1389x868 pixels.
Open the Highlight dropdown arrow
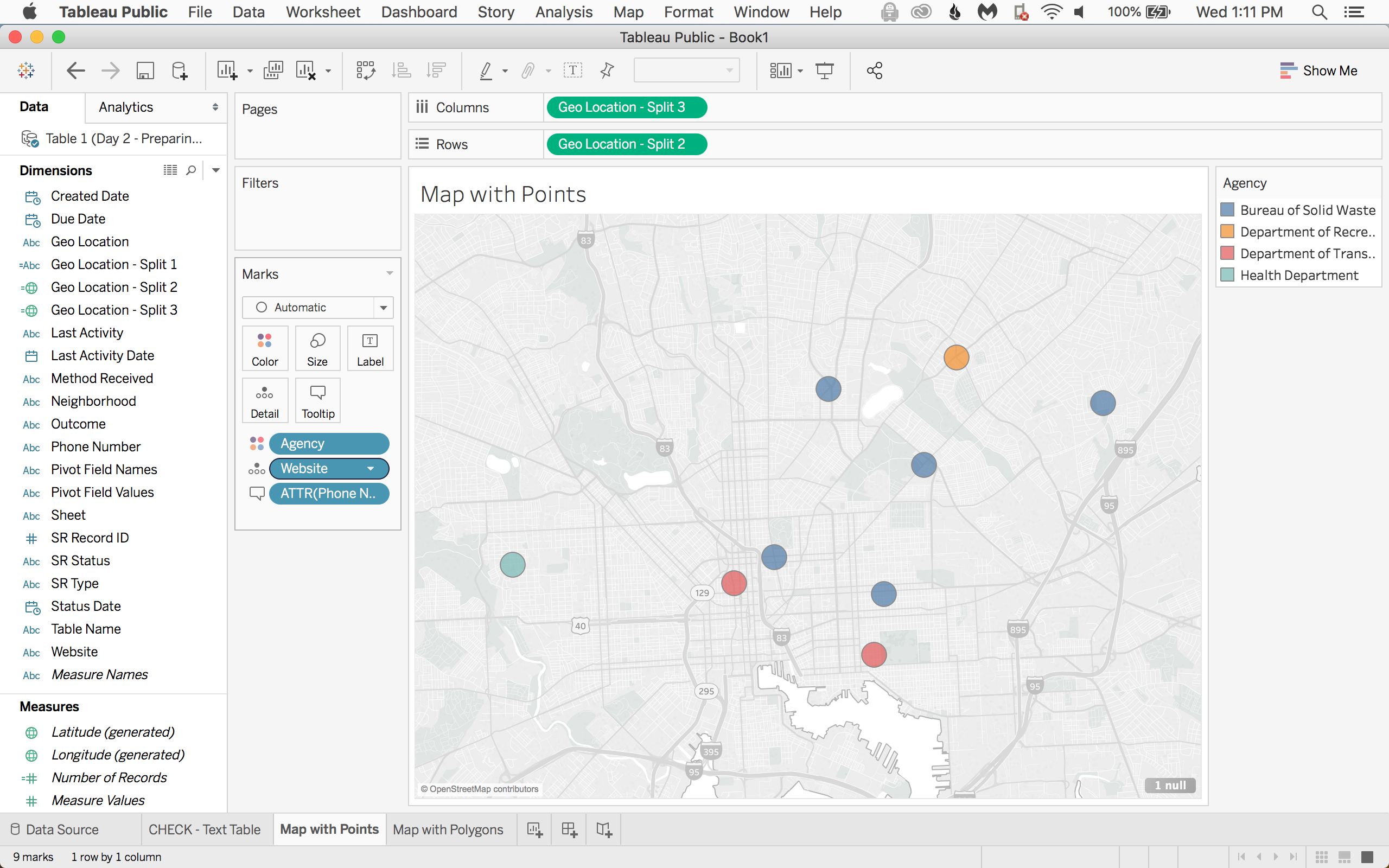505,71
